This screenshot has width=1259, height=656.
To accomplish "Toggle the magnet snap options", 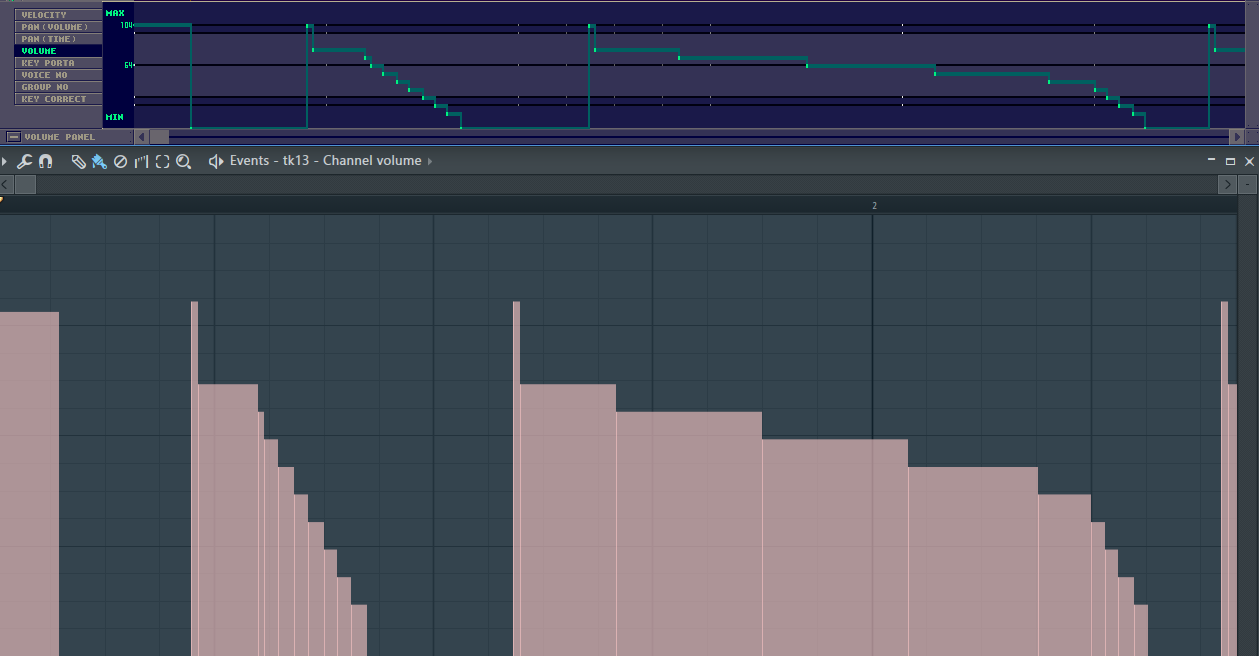I will pos(45,161).
